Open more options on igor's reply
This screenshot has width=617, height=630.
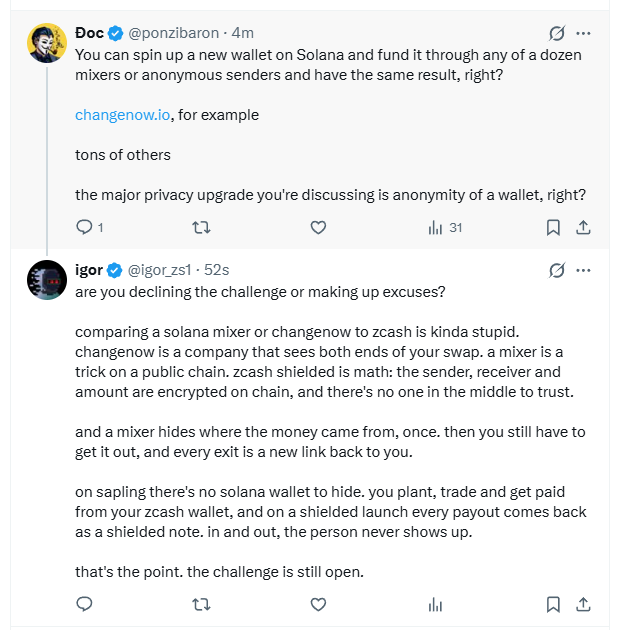583,270
